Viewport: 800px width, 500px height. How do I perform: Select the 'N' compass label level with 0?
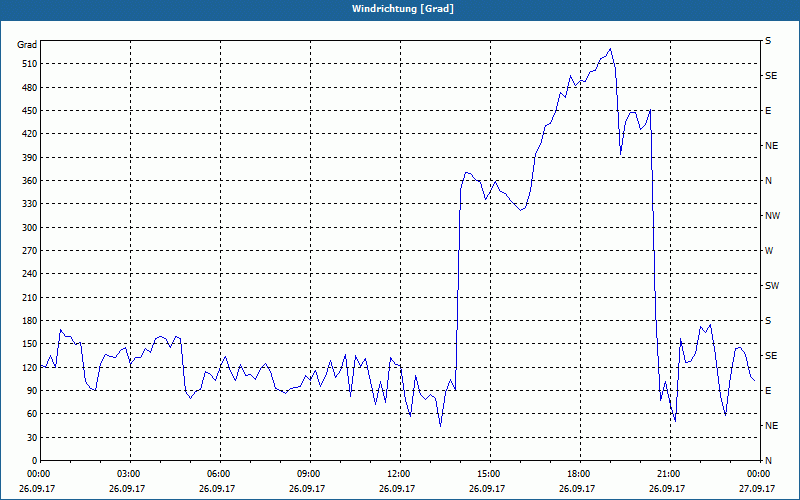768,461
